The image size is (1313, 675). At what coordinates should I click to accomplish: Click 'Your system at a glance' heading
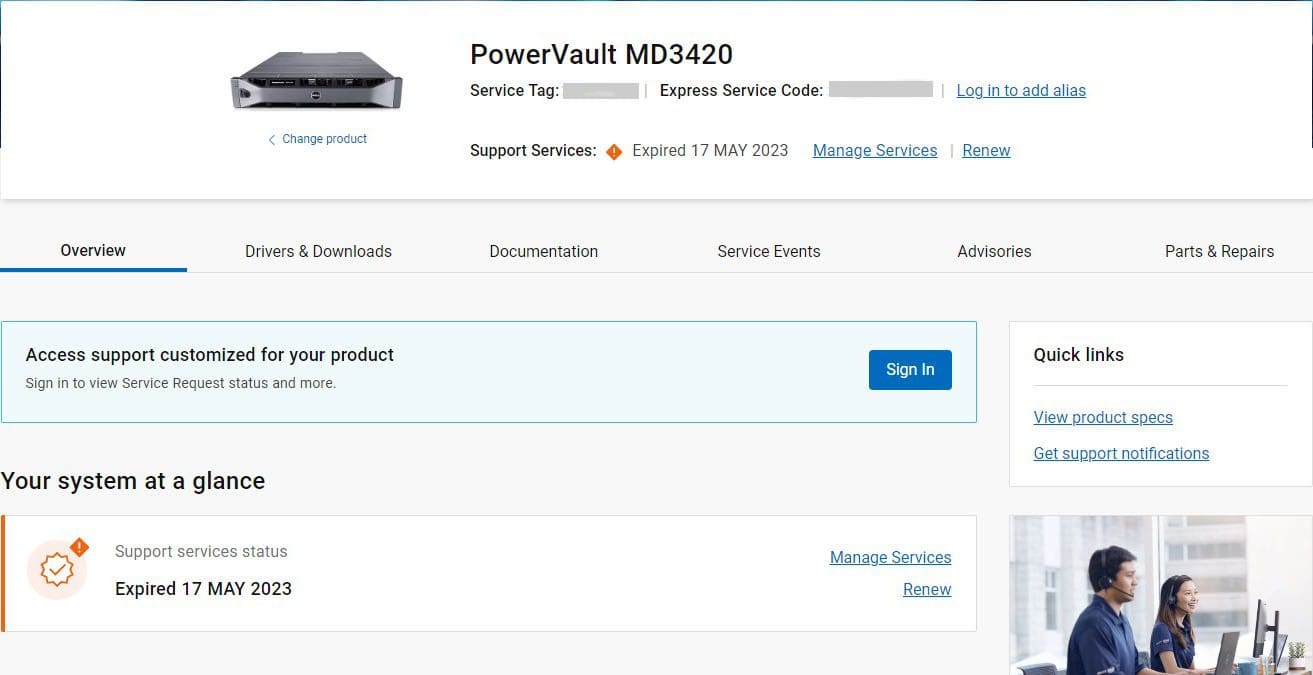(133, 481)
